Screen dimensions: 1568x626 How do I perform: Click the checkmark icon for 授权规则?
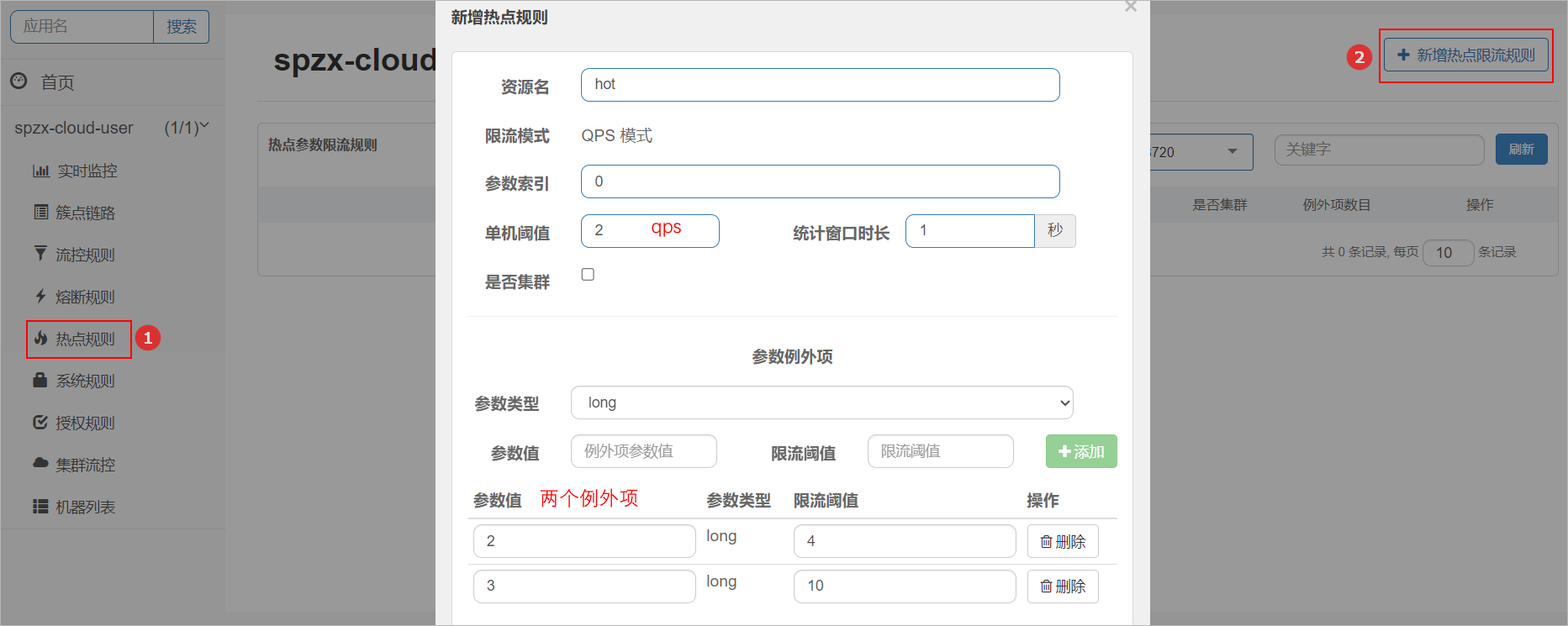pyautogui.click(x=40, y=422)
